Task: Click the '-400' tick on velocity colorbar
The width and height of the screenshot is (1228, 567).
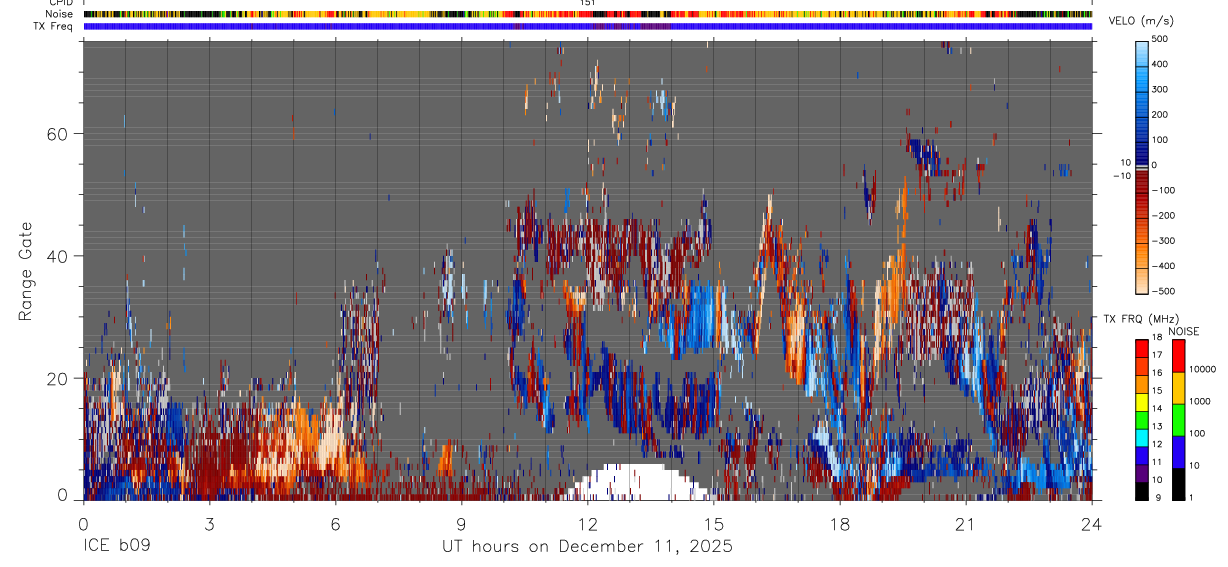Action: (1161, 266)
